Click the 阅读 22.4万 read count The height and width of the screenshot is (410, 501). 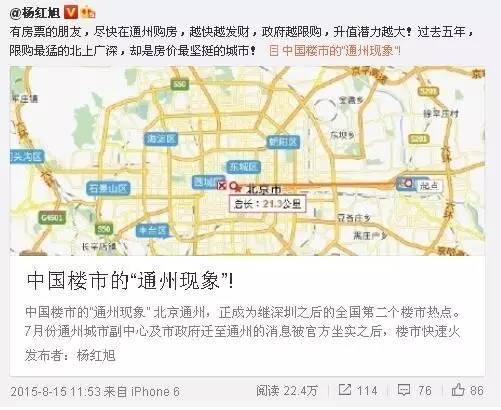point(287,390)
